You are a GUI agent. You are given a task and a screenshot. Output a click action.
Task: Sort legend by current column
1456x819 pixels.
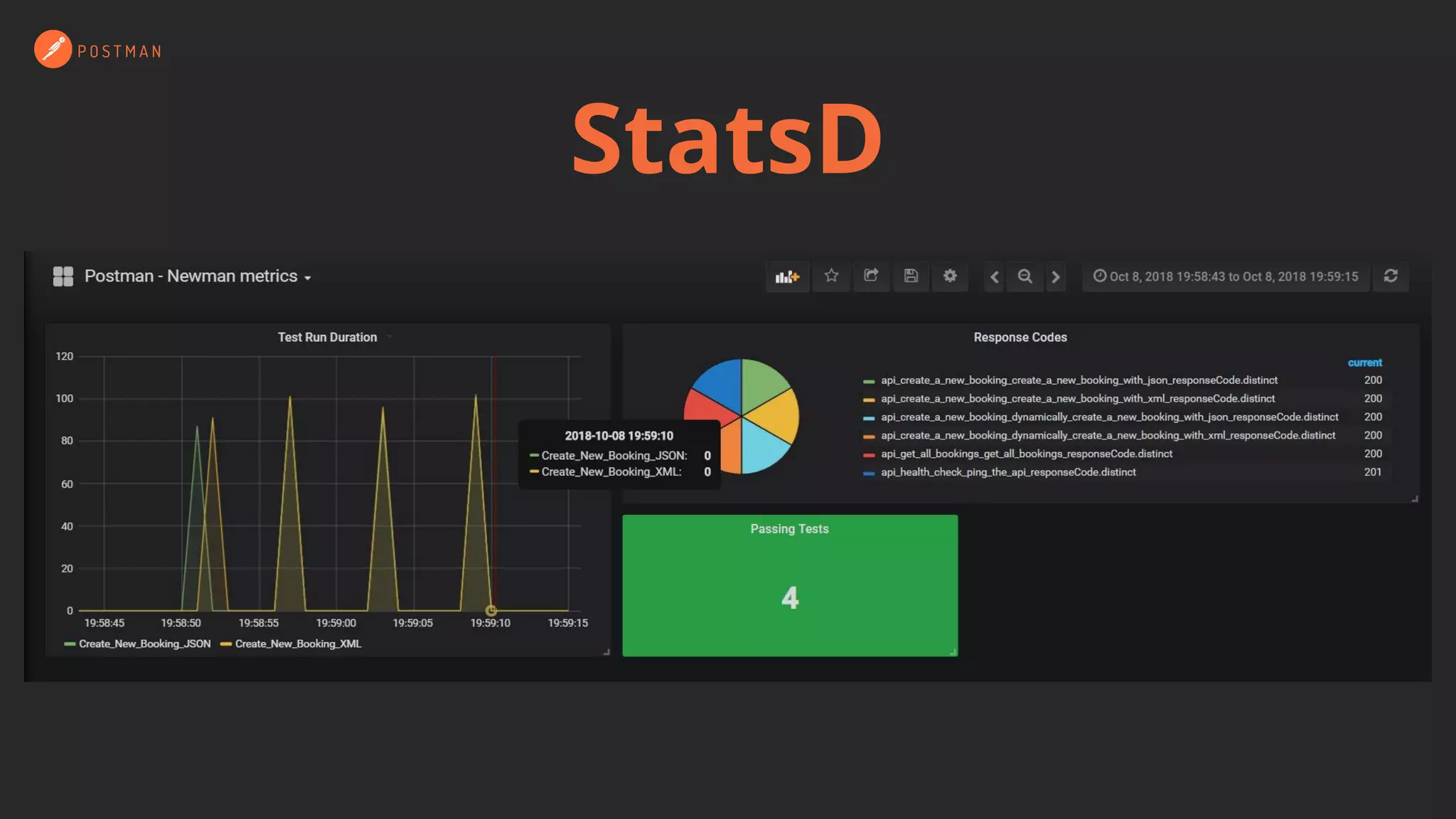(x=1364, y=363)
